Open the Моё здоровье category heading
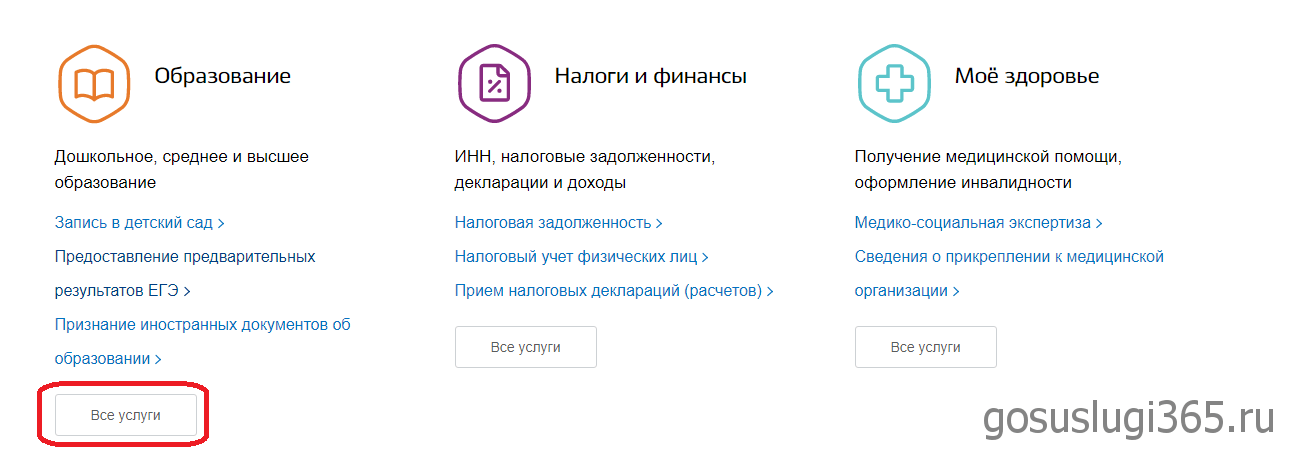This screenshot has height=453, width=1295. click(x=1026, y=76)
